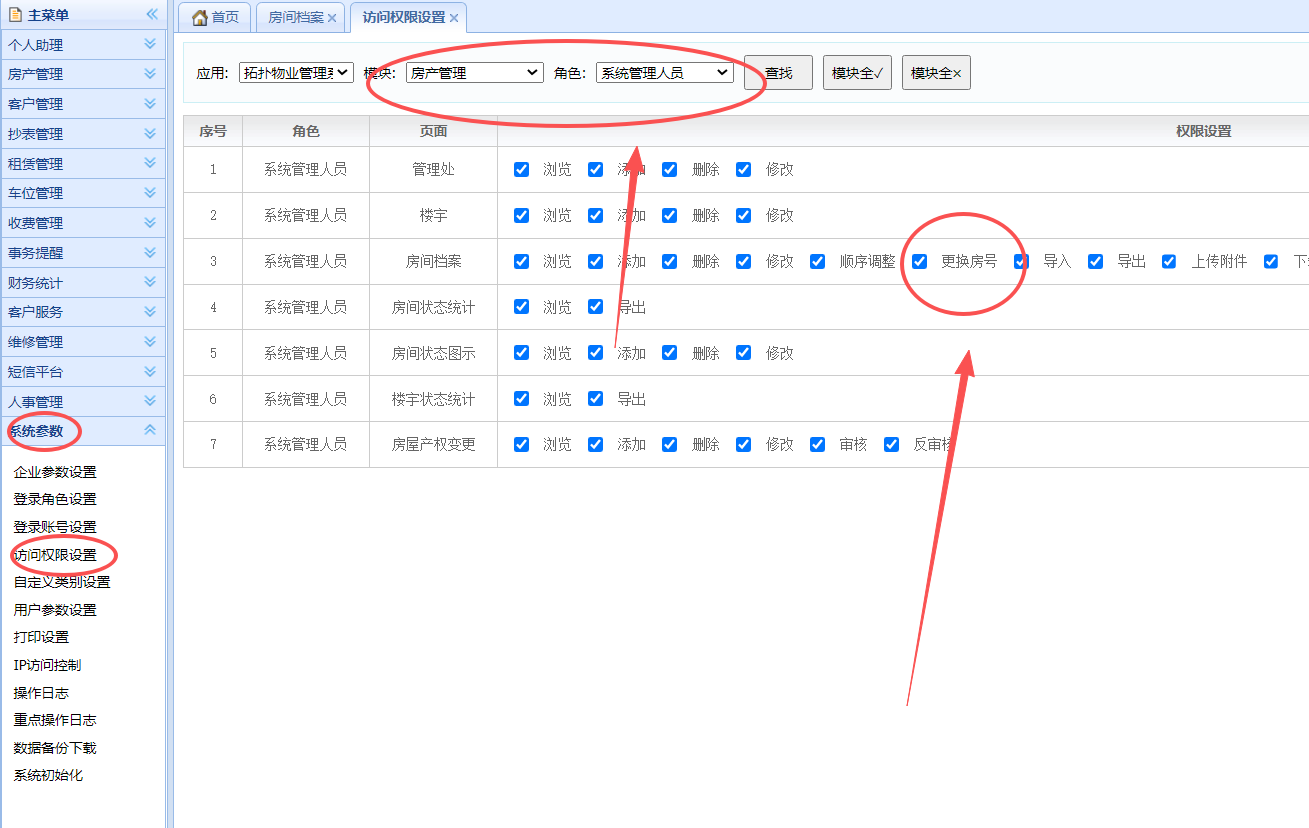
Task: Click the 页面 column header
Action: 433,131
